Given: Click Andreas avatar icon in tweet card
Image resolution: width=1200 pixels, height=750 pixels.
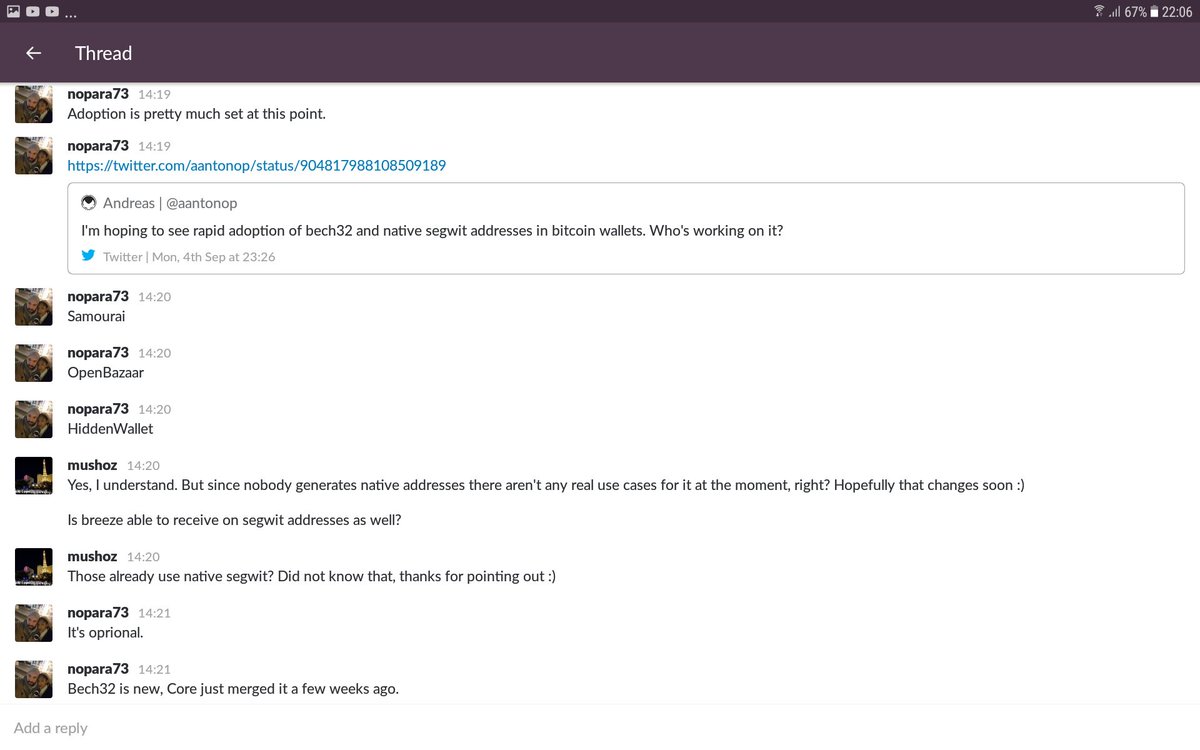Looking at the screenshot, I should (89, 203).
